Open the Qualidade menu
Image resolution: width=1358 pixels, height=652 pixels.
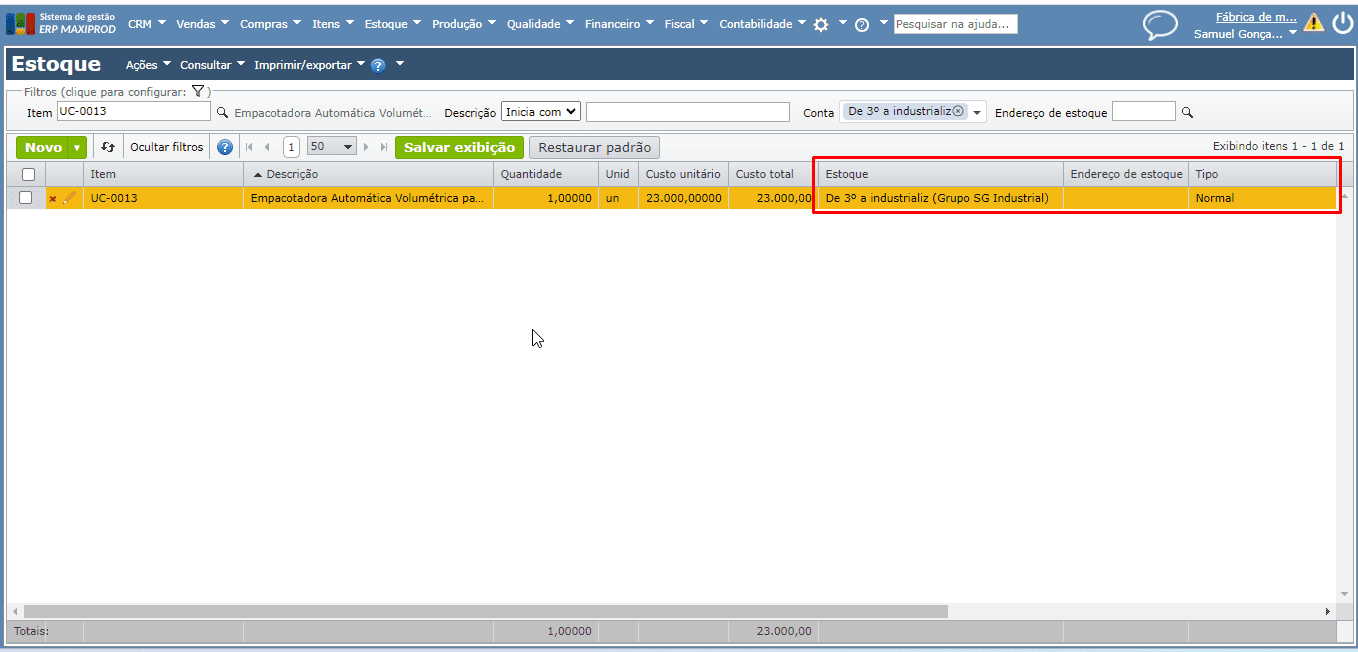pyautogui.click(x=540, y=24)
